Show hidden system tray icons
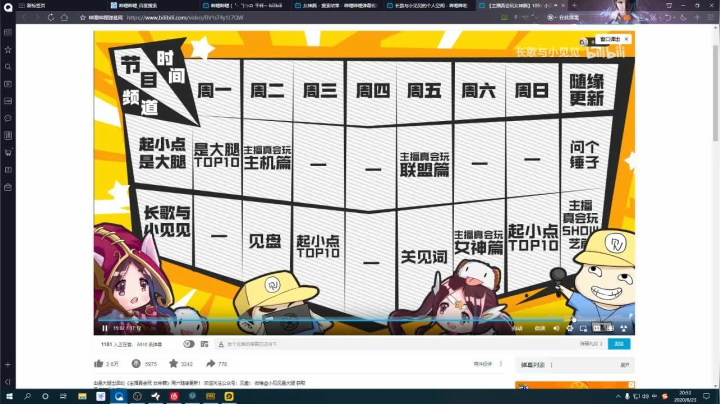 [618, 396]
